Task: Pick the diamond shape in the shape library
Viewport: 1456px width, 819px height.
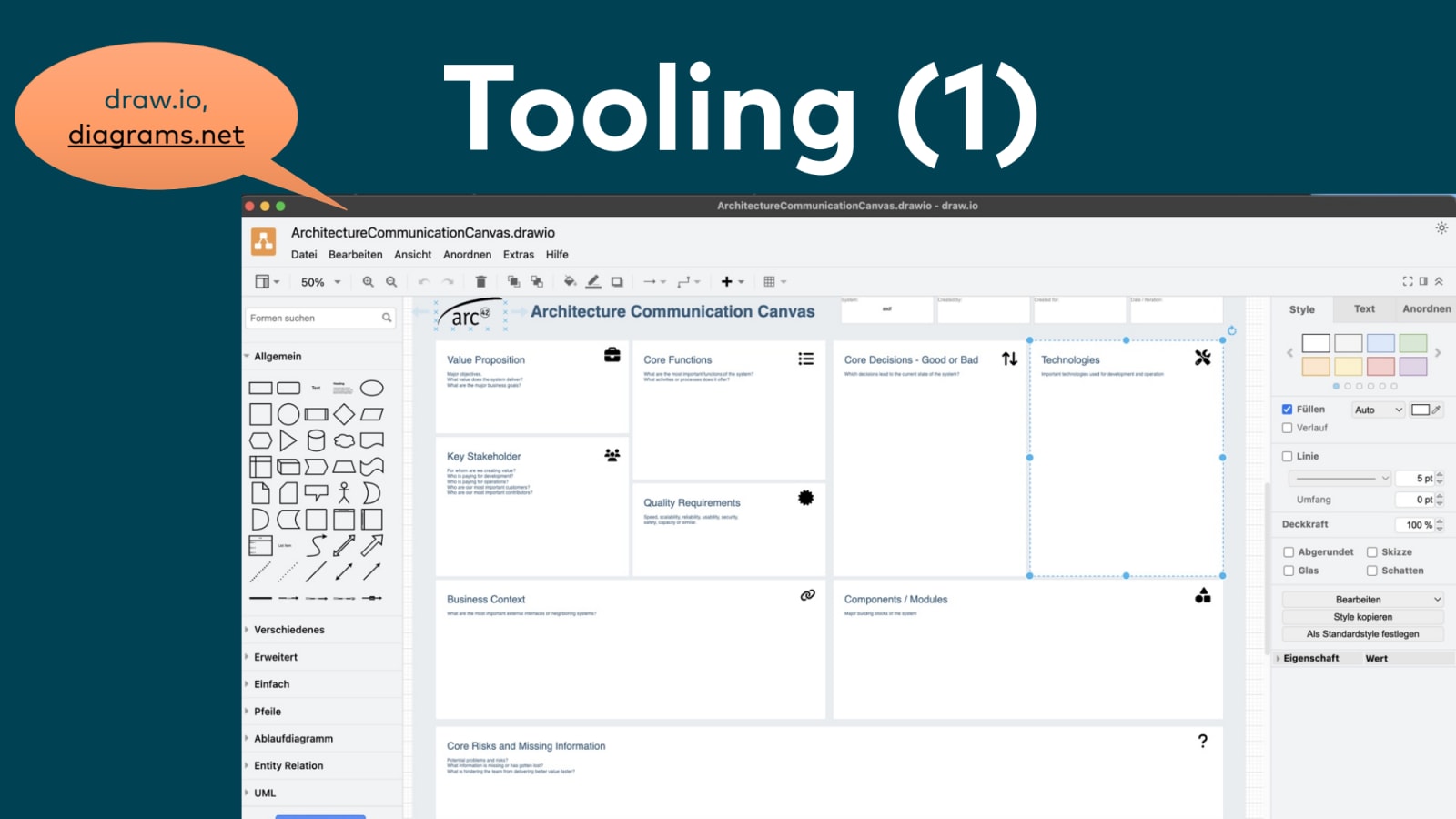Action: (344, 415)
